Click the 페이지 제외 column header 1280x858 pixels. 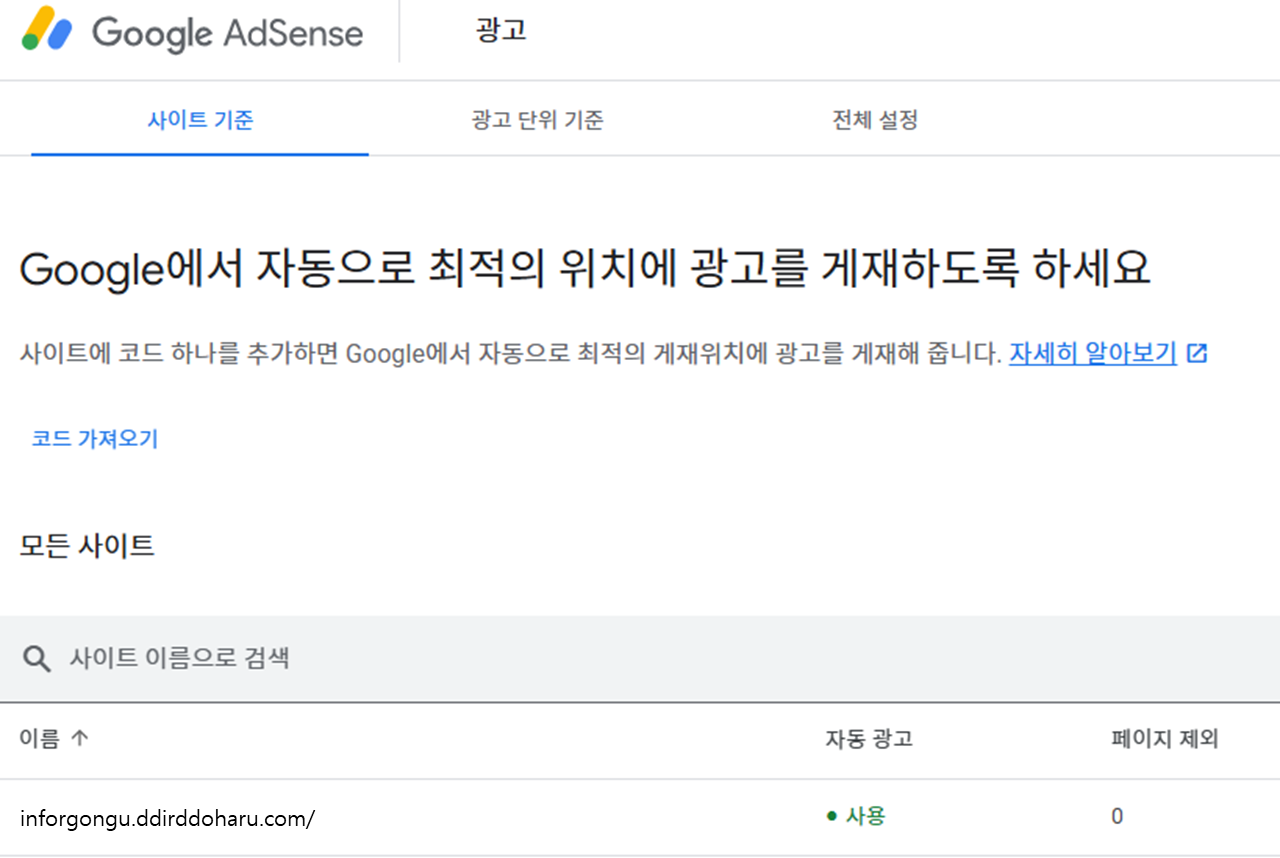[1165, 739]
